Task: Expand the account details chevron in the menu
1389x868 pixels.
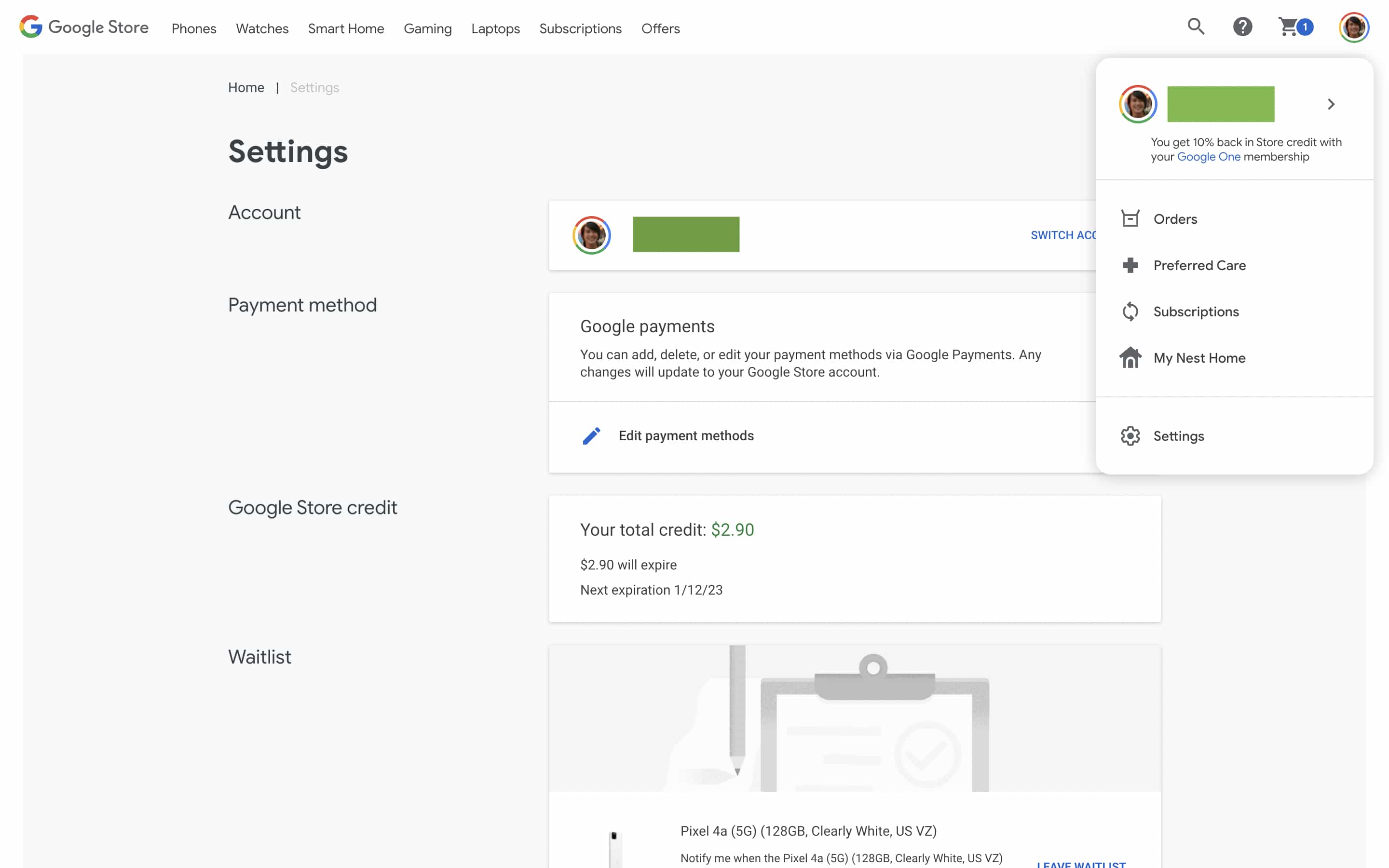Action: coord(1331,104)
